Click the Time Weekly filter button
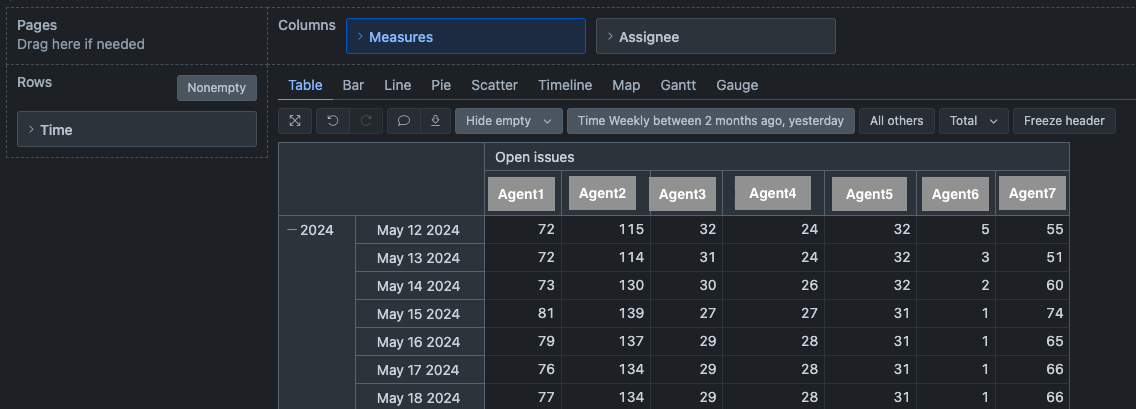Screen dimensions: 1136x409 pyautogui.click(x=711, y=121)
